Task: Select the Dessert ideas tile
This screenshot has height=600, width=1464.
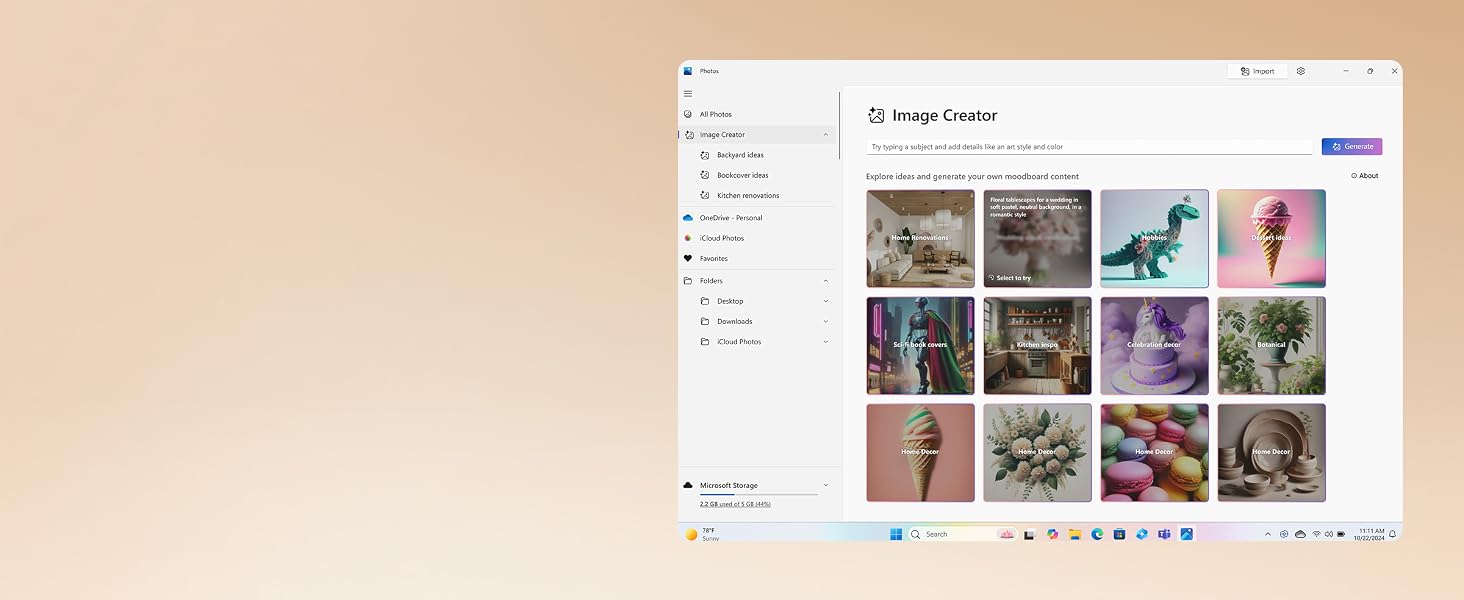Action: 1271,239
